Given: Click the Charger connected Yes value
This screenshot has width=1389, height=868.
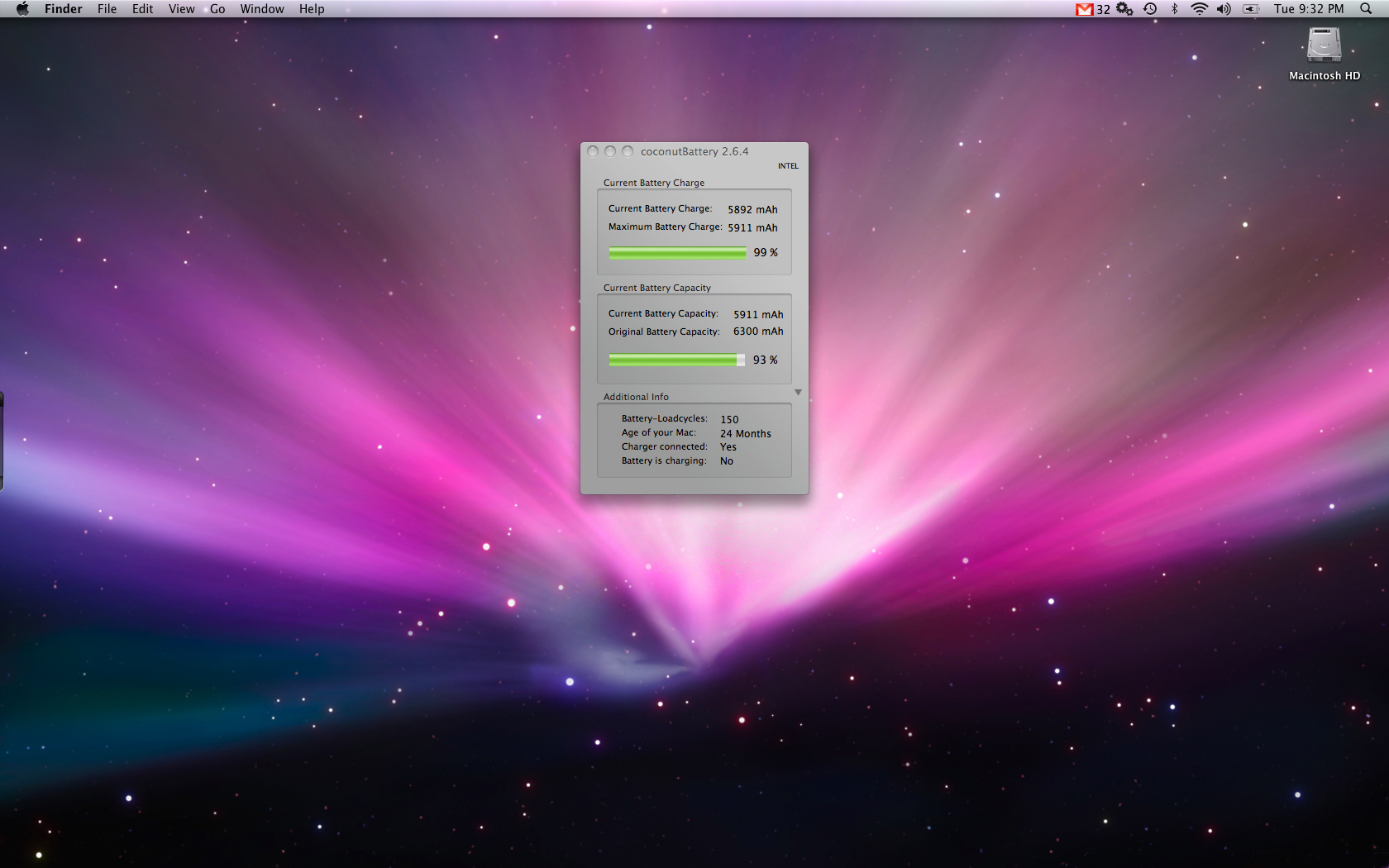Looking at the screenshot, I should [x=728, y=447].
